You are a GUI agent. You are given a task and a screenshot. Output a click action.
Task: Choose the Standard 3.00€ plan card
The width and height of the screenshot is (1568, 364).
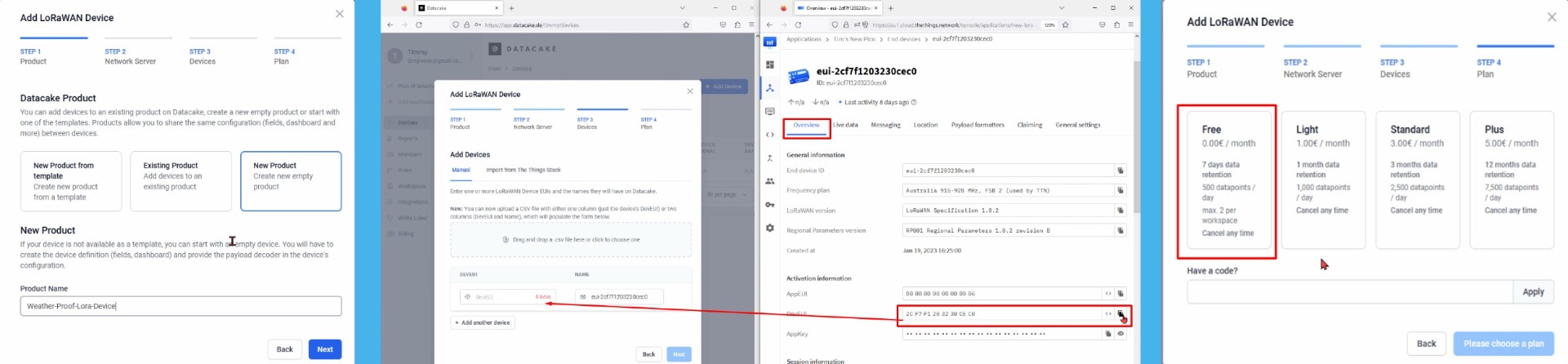pos(1417,180)
